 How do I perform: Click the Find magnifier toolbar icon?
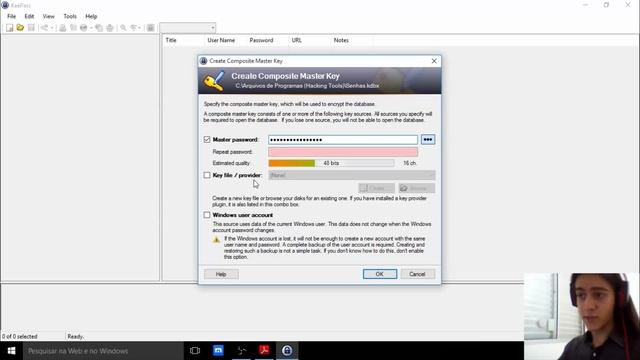click(123, 28)
